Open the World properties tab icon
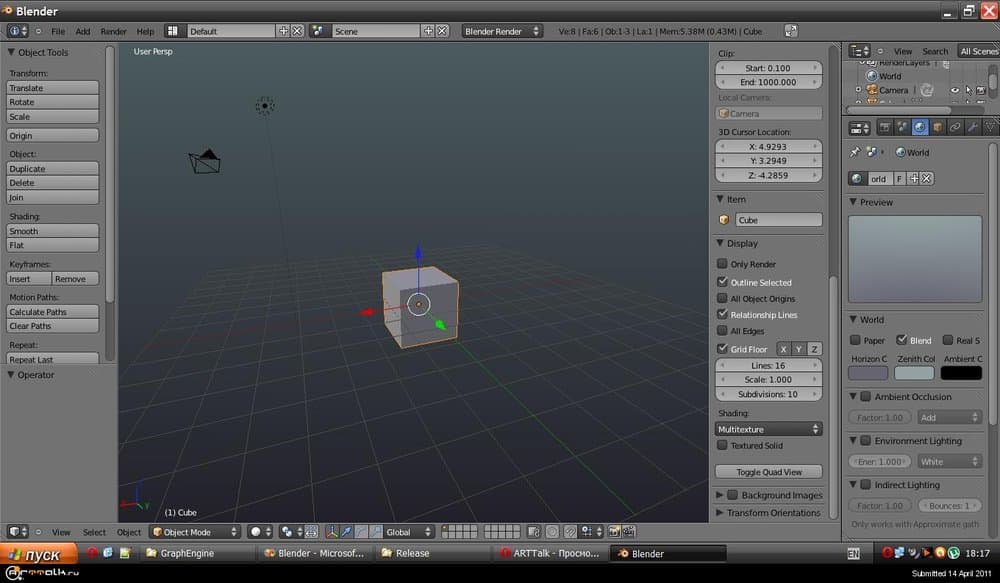 [920, 128]
